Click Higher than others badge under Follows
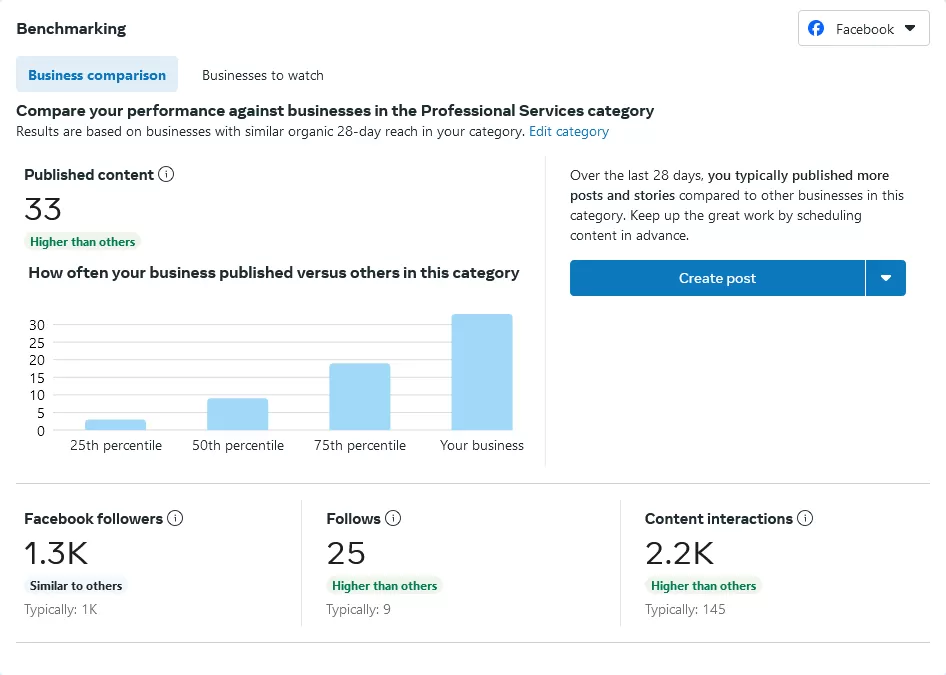The image size is (946, 675). pyautogui.click(x=385, y=586)
